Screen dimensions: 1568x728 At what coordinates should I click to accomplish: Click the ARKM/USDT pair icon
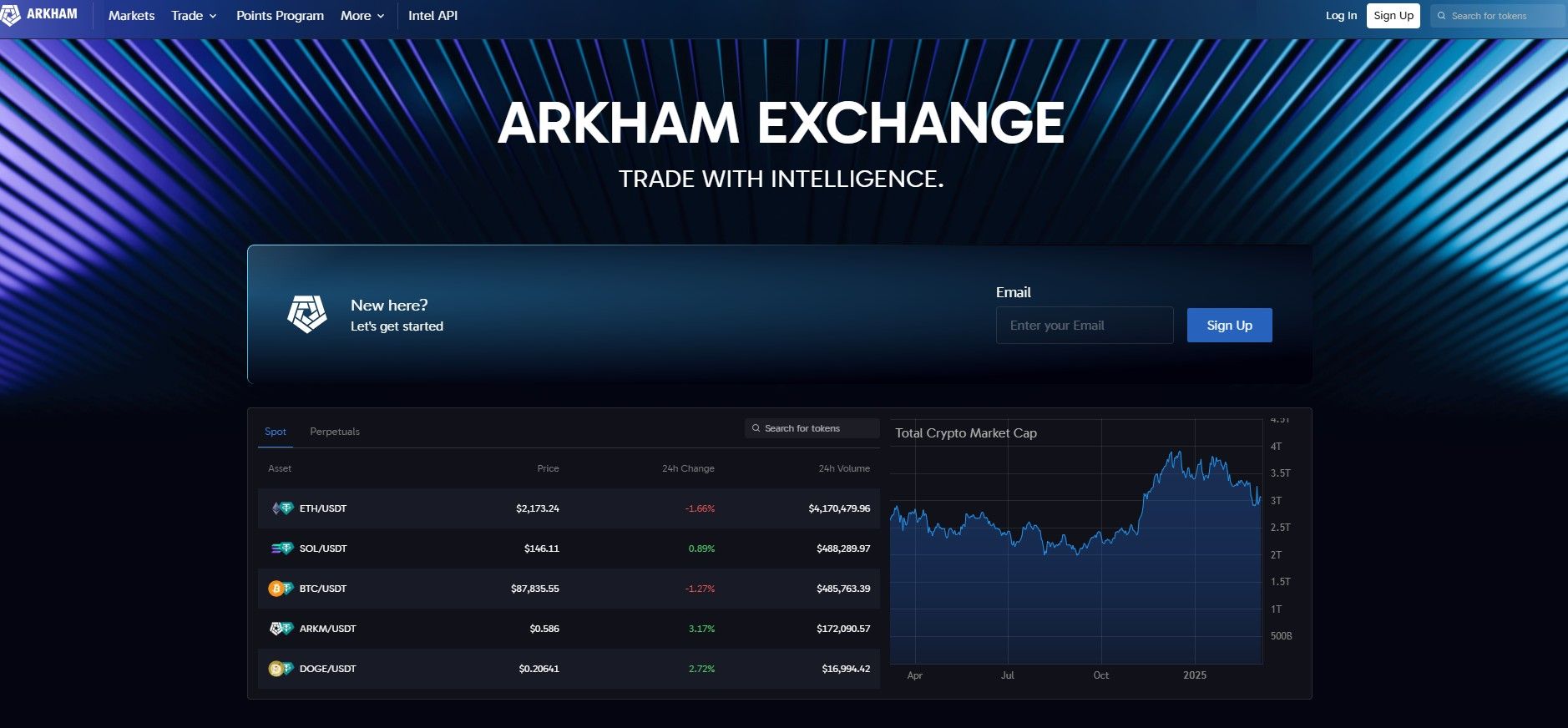[x=281, y=629]
